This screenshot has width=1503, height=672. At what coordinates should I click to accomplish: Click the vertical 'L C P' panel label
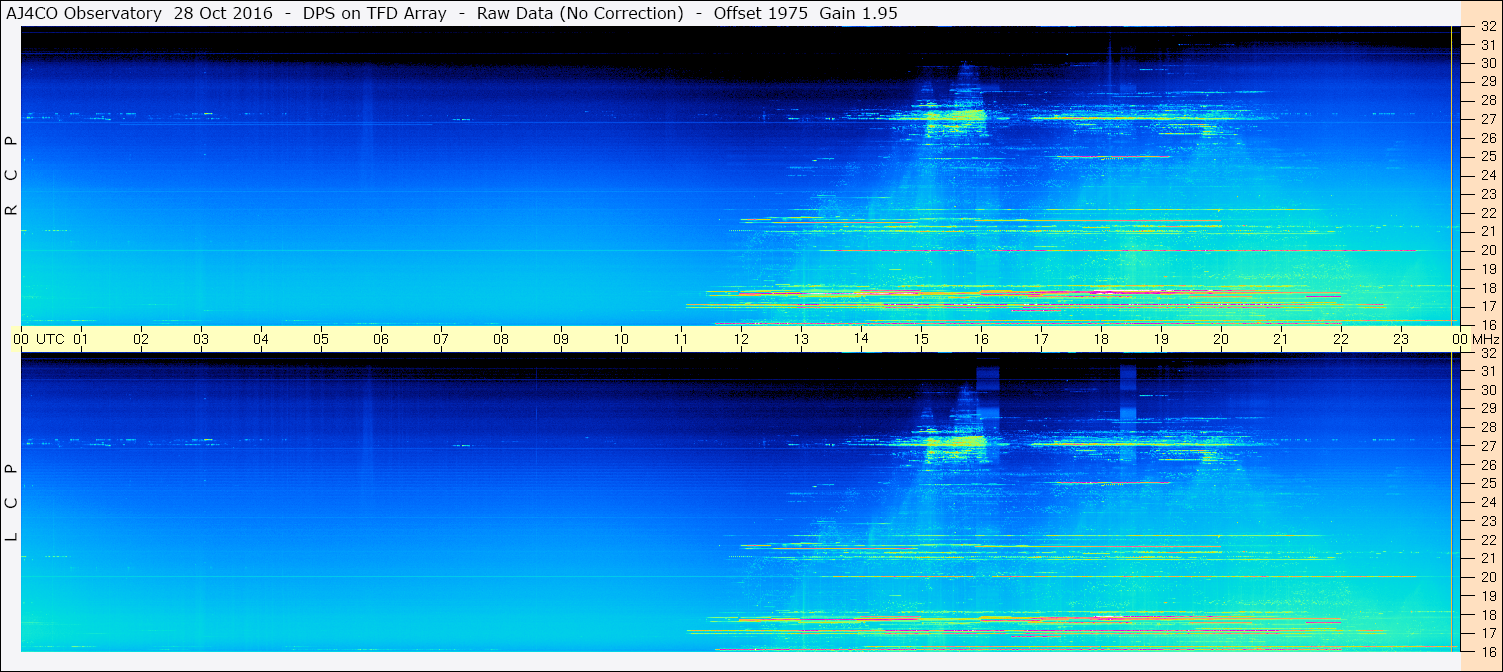[12, 503]
